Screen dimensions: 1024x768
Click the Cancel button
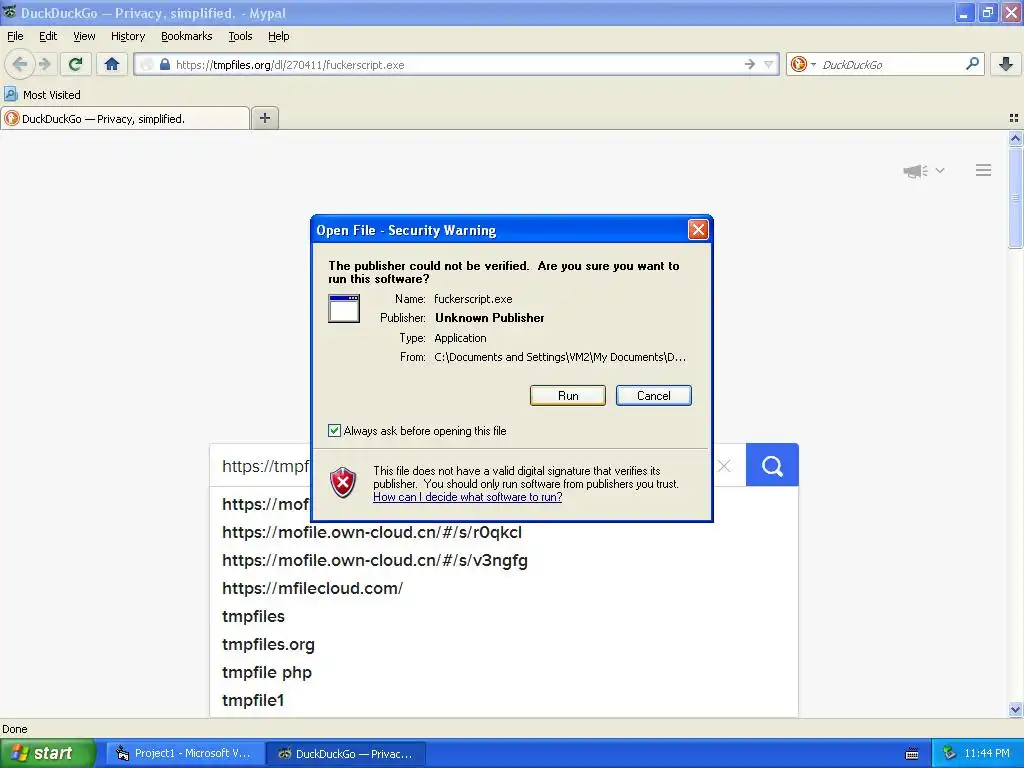654,396
